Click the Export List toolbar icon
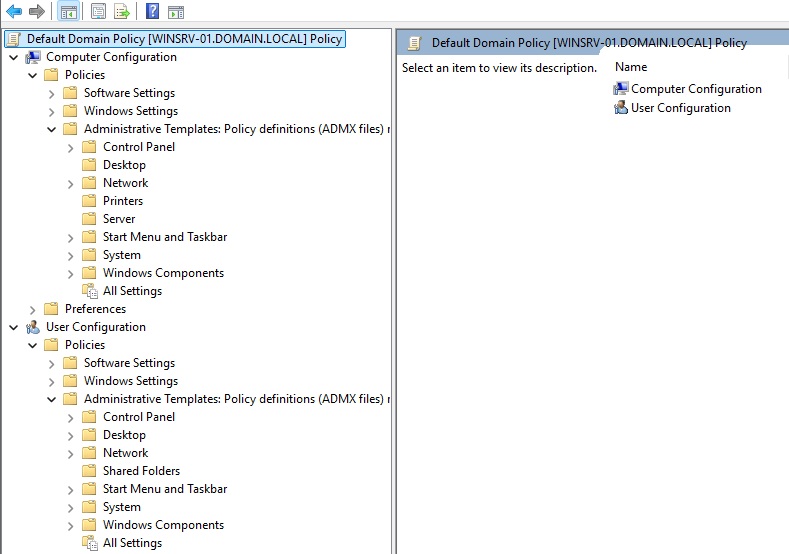789x554 pixels. [122, 12]
